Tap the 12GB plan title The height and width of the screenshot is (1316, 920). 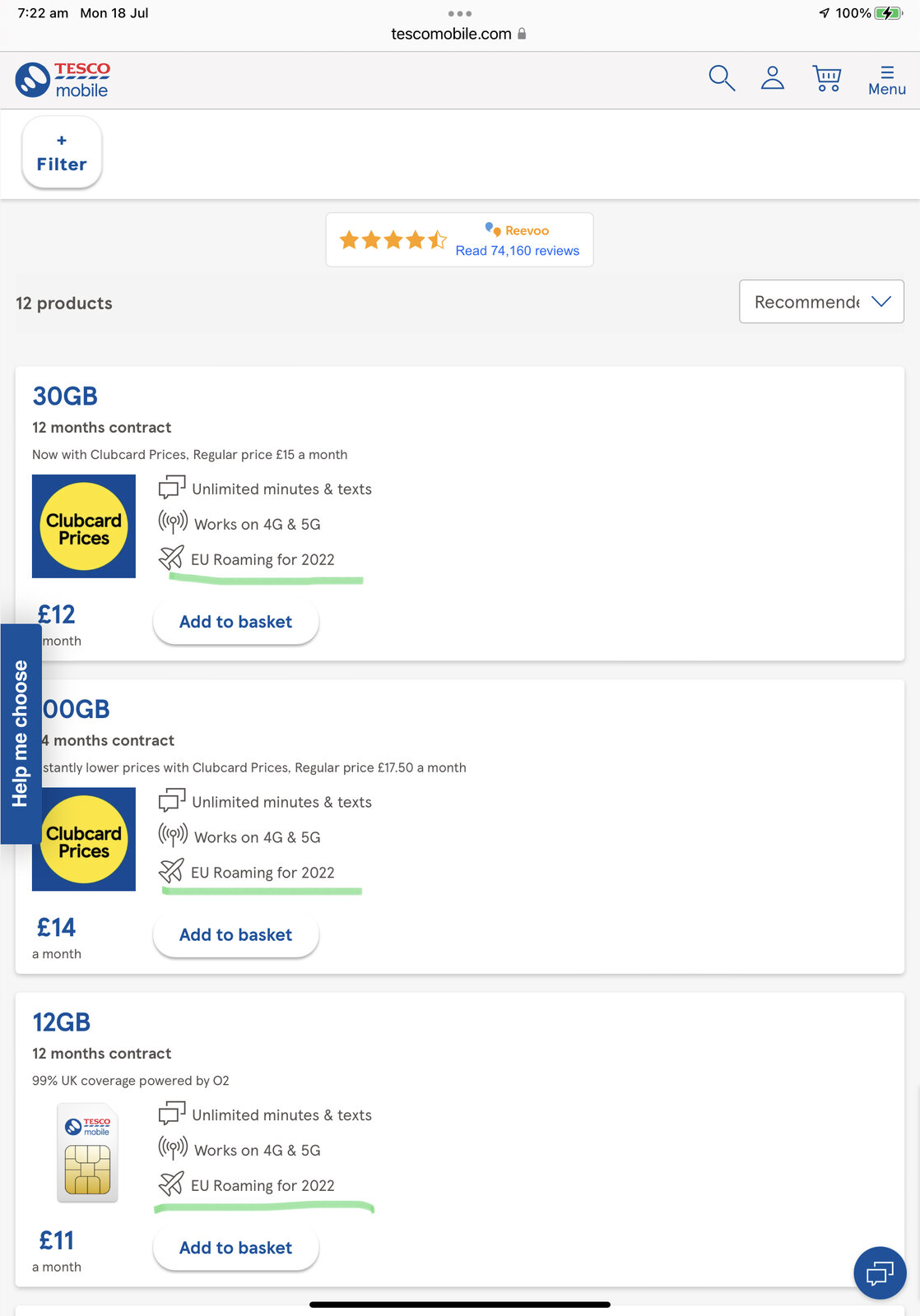(62, 1022)
